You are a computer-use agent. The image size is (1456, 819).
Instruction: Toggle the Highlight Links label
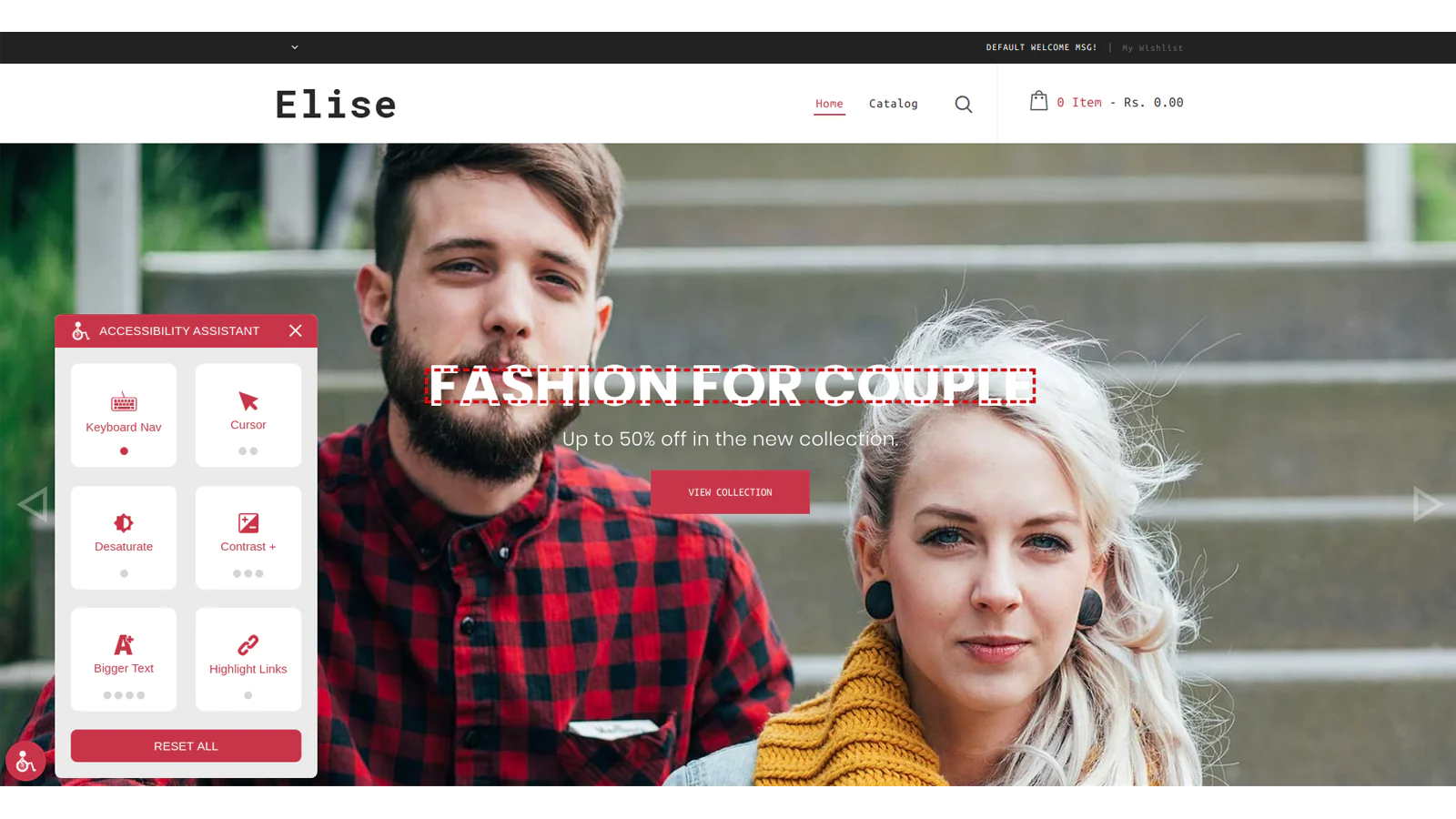point(248,669)
